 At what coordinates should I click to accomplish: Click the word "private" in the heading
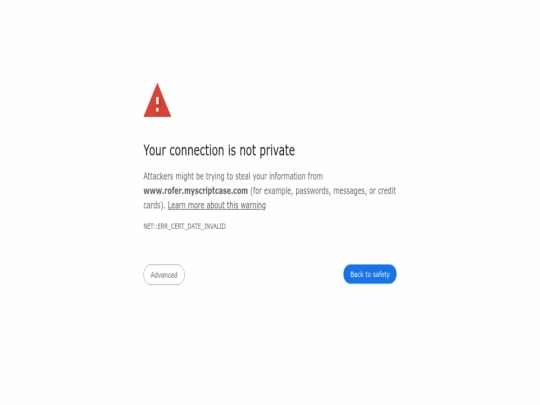(x=277, y=150)
